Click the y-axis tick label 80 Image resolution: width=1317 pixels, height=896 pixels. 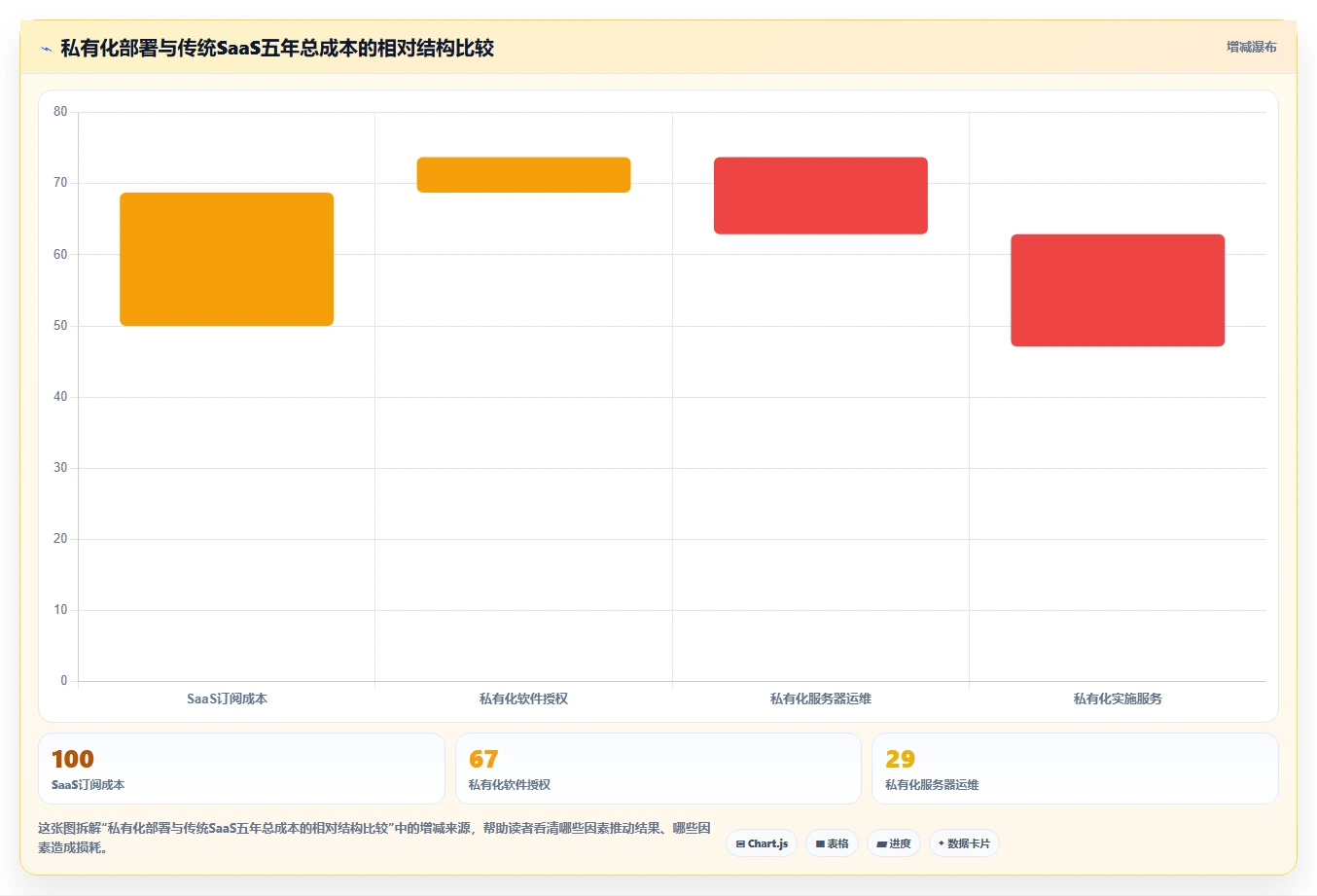(x=60, y=112)
